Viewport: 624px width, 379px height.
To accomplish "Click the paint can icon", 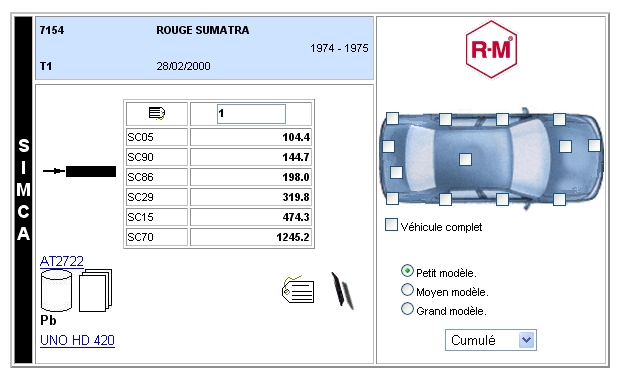I will pyautogui.click(x=56, y=290).
